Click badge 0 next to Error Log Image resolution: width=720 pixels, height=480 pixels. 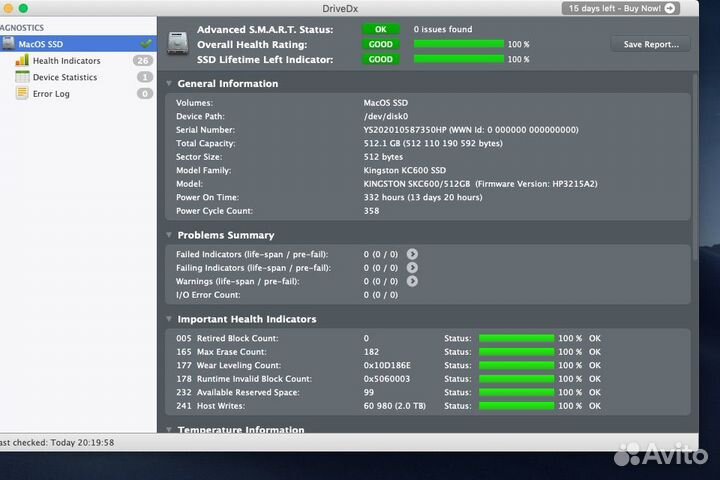[x=145, y=93]
